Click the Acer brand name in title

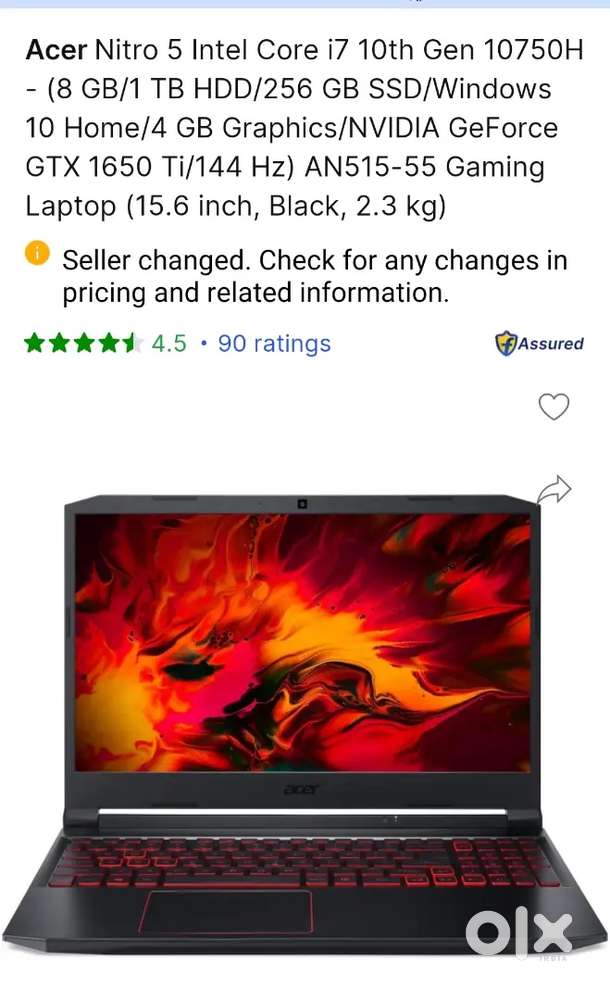pyautogui.click(x=56, y=50)
